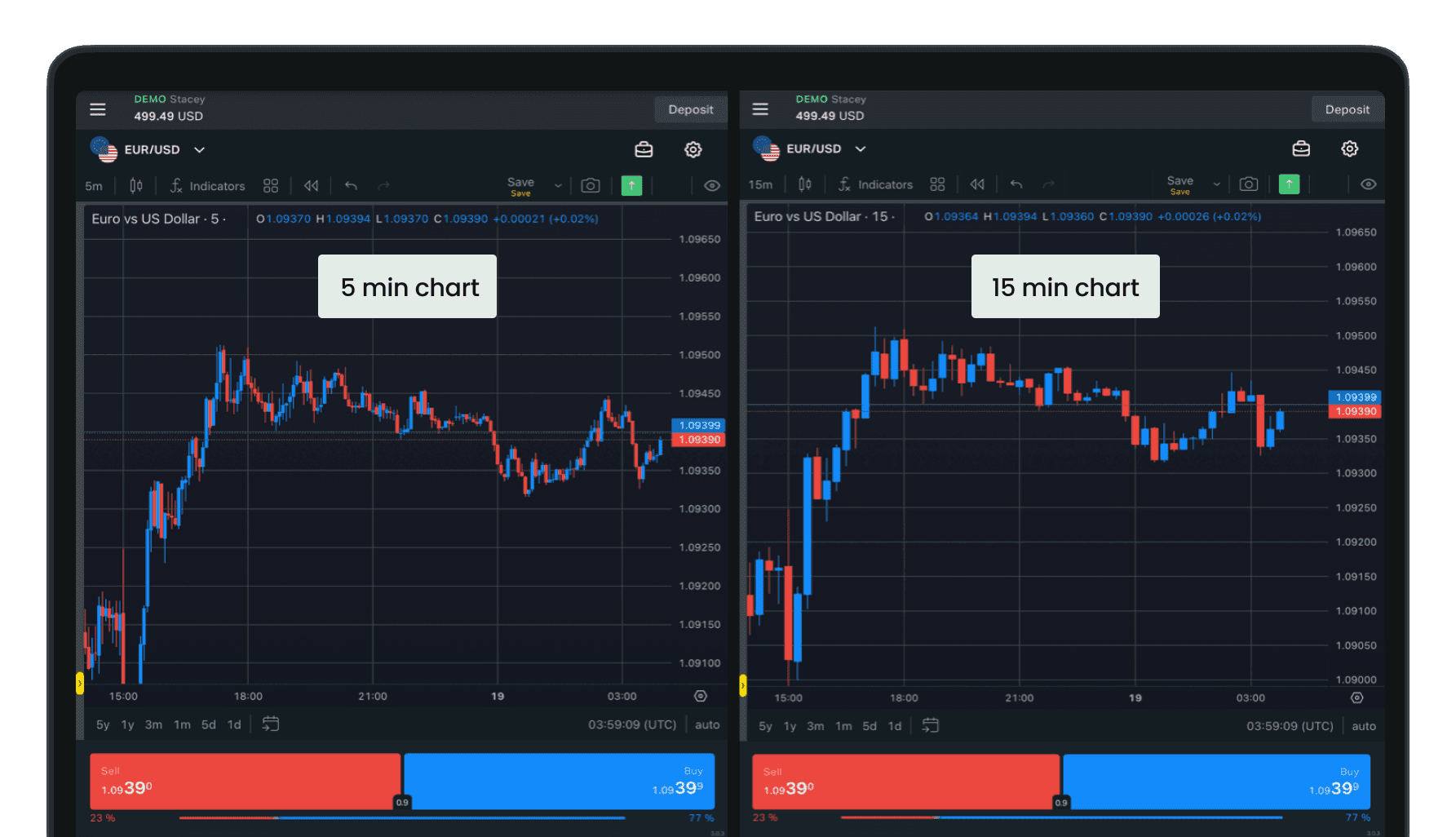Click the Deposit button

(x=690, y=108)
